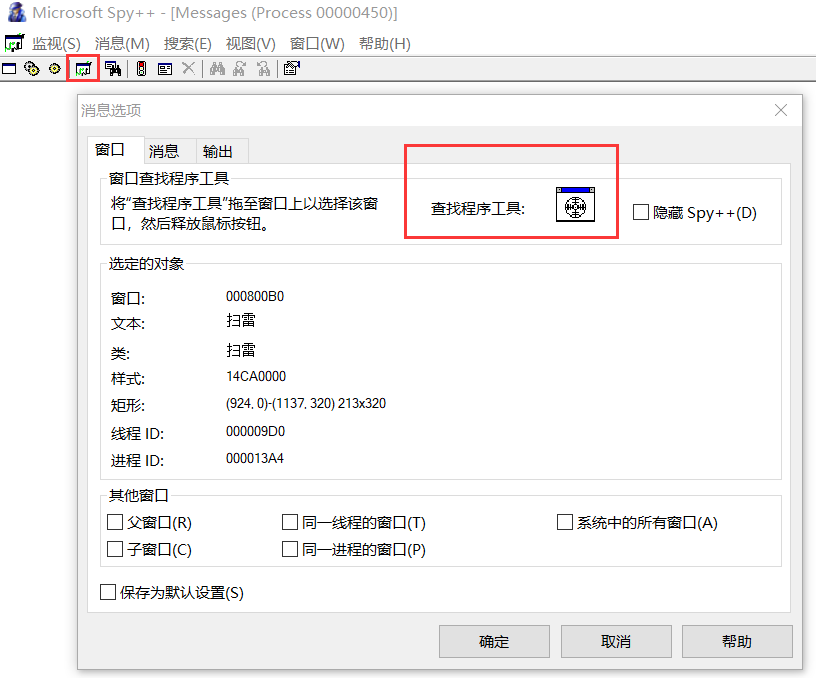Click the window handle value 000800B0

255,297
